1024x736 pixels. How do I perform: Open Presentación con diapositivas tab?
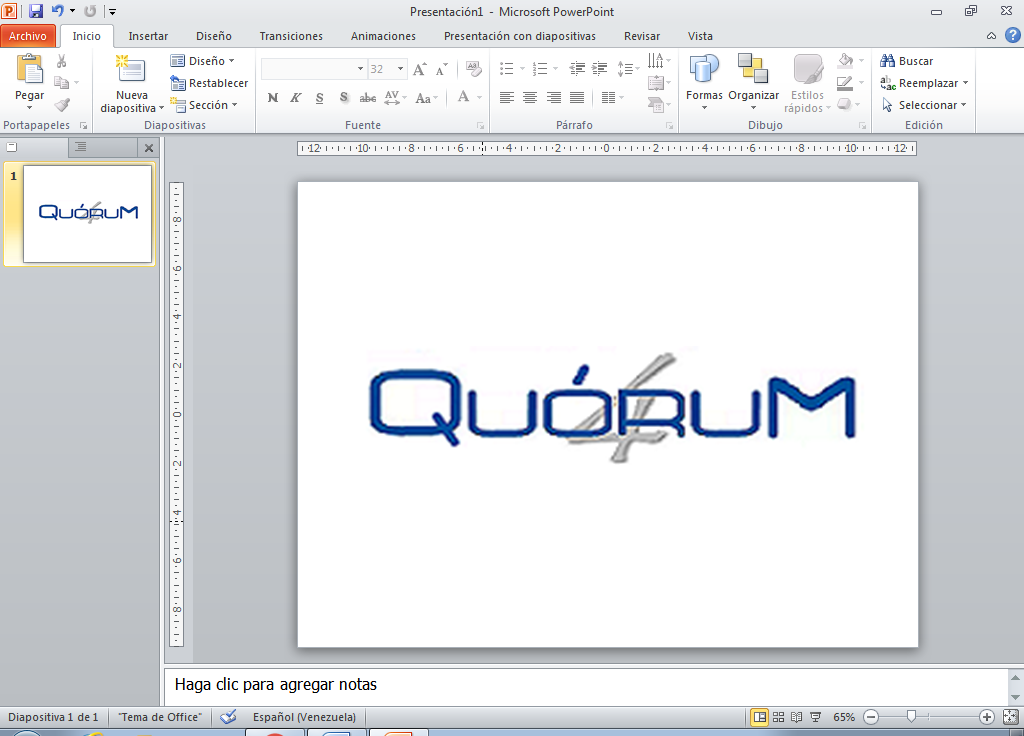coord(520,36)
